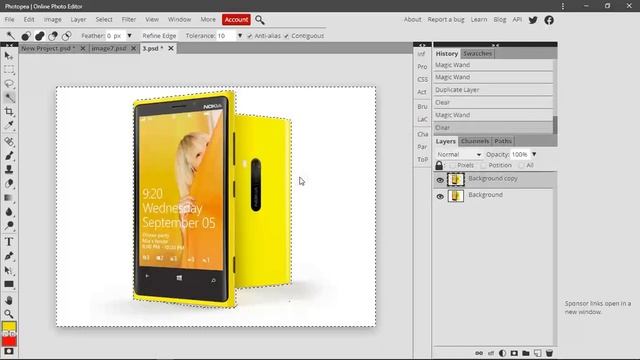Click the Account button
This screenshot has width=640, height=360.
(x=236, y=20)
